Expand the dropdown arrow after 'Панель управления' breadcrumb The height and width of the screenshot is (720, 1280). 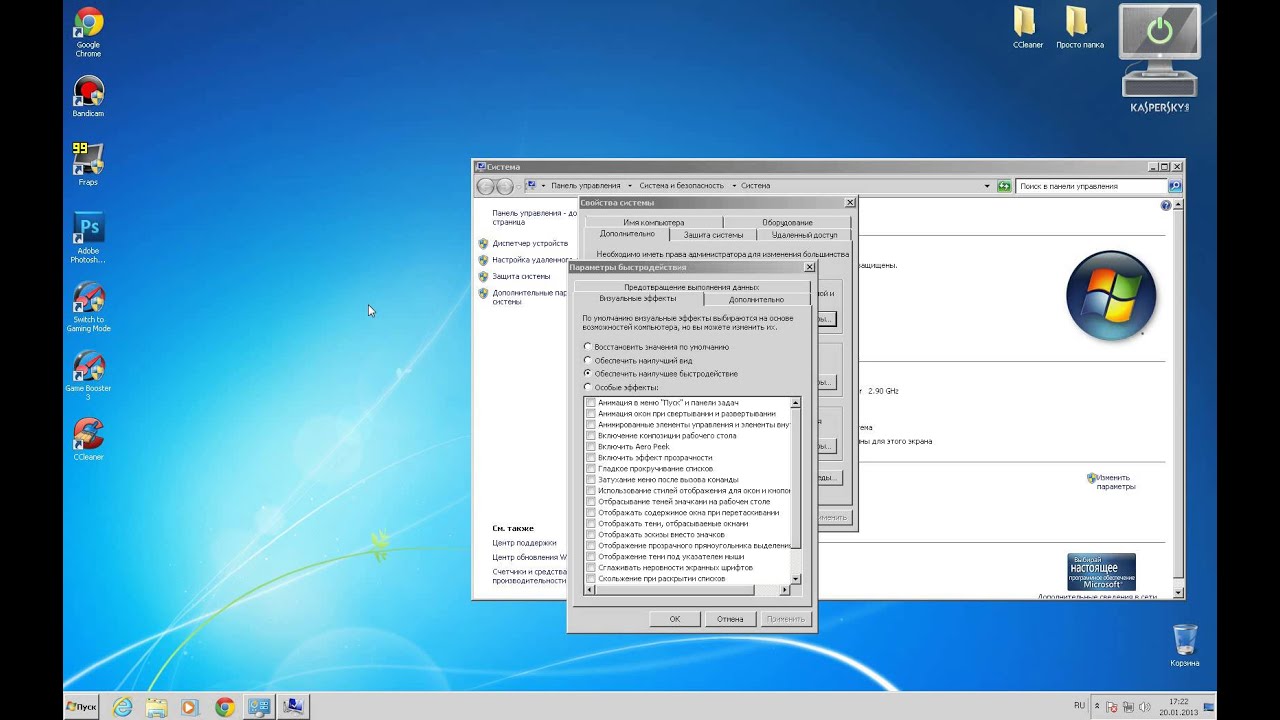coord(630,186)
